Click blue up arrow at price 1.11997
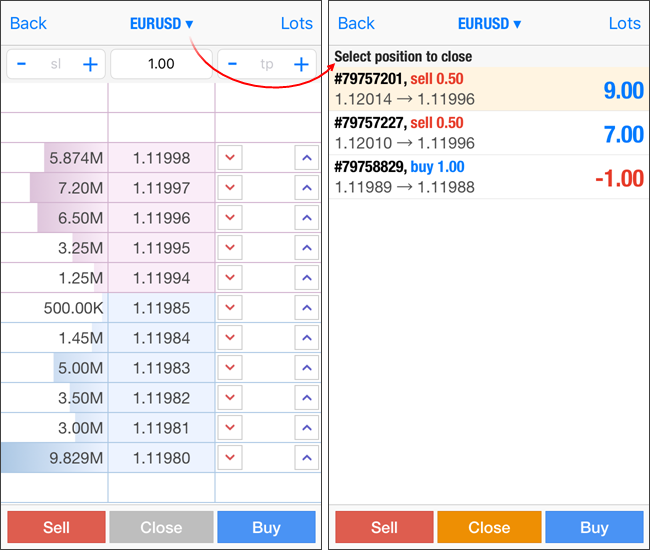 click(306, 188)
